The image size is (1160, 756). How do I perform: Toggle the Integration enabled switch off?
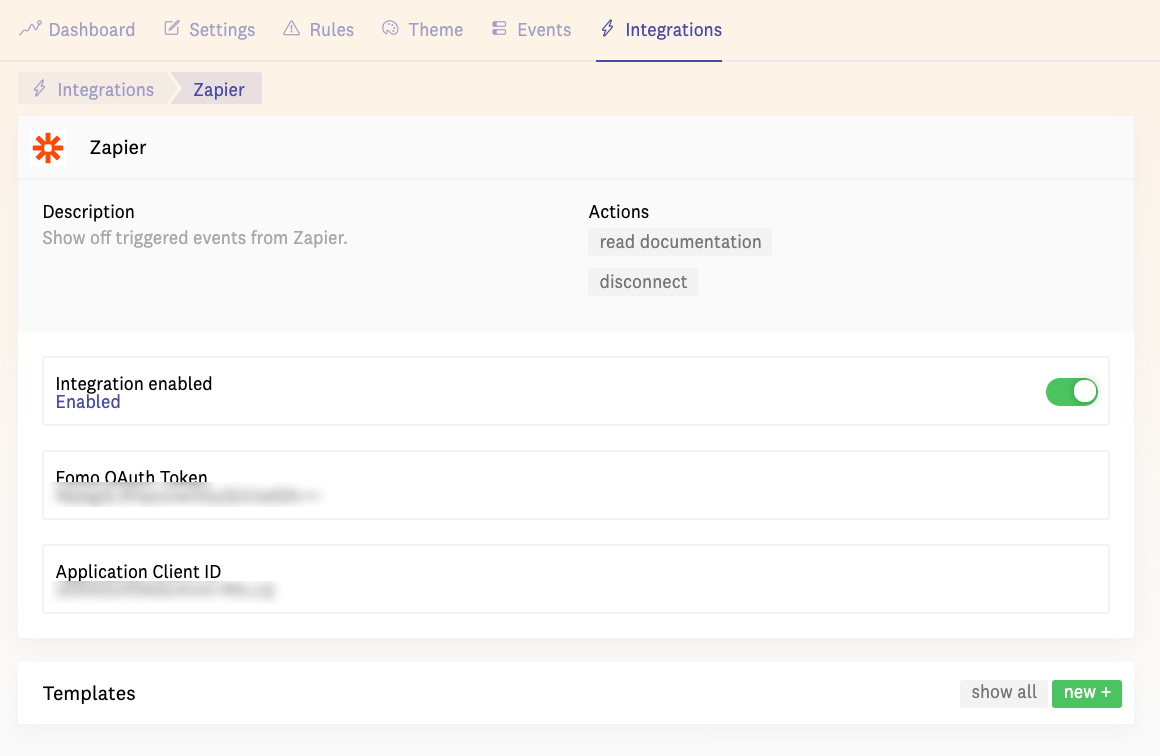click(1071, 391)
